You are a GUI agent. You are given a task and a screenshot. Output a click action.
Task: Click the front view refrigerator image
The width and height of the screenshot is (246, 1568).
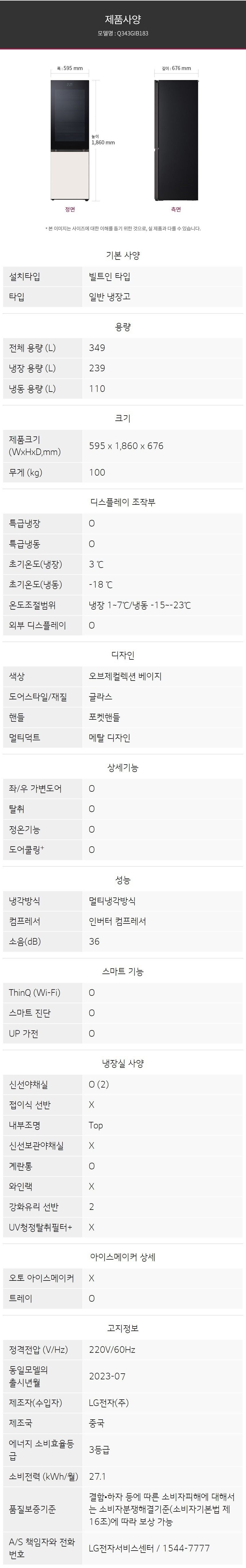pyautogui.click(x=70, y=140)
